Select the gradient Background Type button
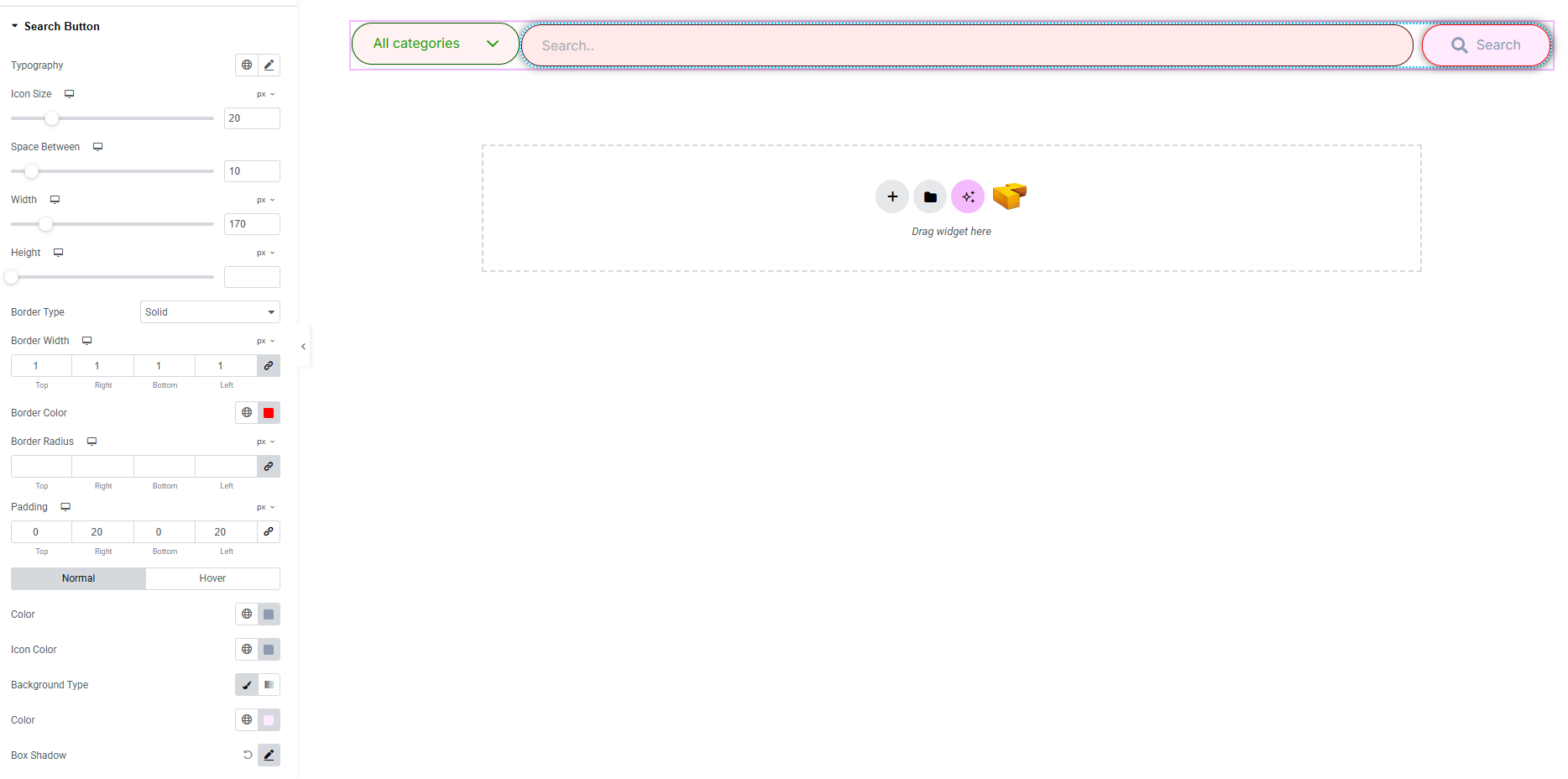 (x=269, y=685)
